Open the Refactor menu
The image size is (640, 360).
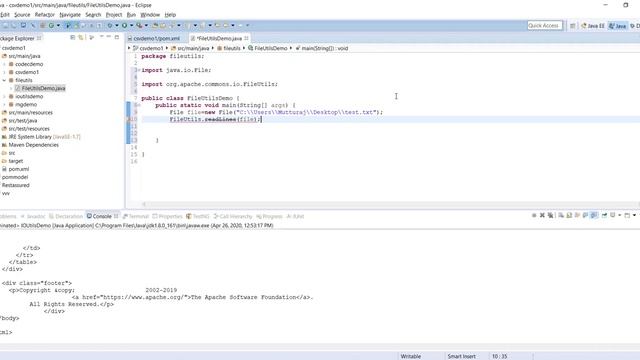click(x=44, y=15)
